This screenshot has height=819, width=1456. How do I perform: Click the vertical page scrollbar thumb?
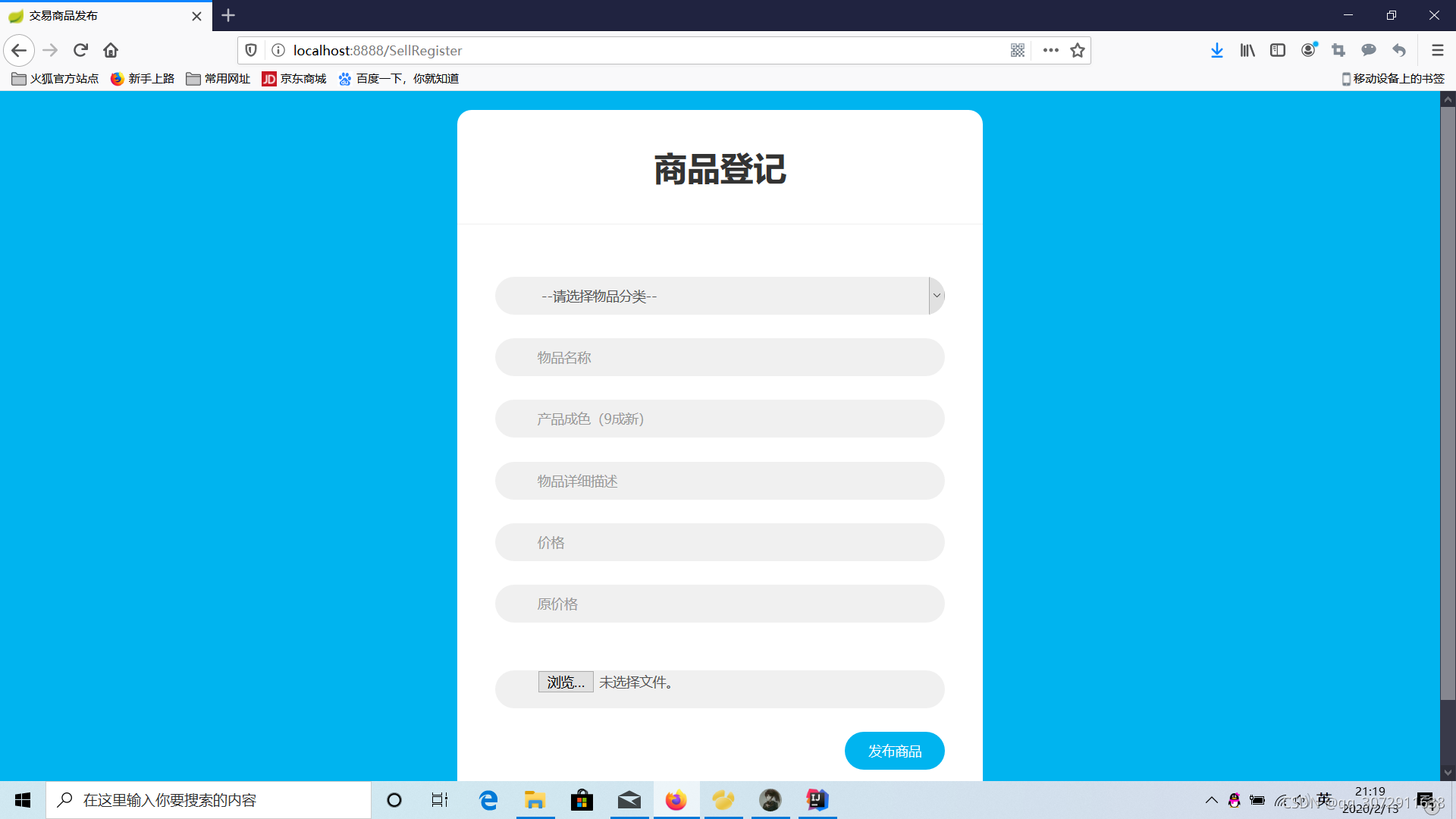1448,403
